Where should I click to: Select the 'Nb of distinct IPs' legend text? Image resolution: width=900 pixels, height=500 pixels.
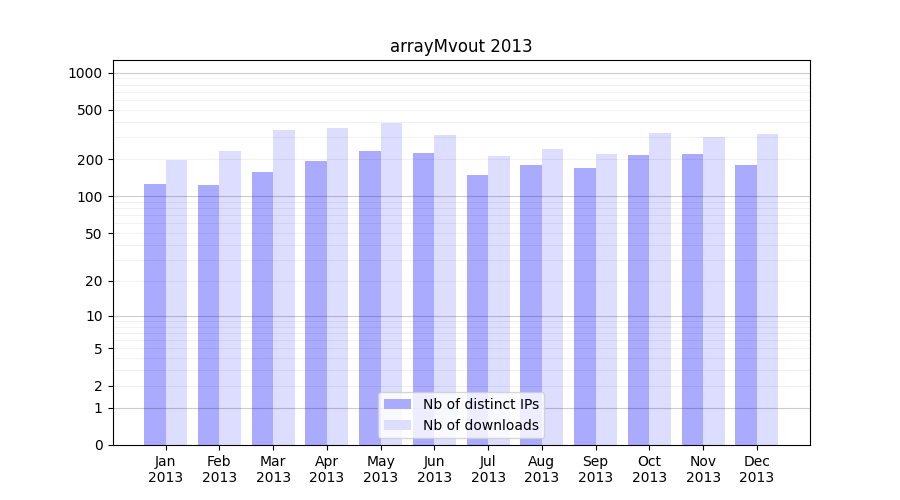point(480,404)
